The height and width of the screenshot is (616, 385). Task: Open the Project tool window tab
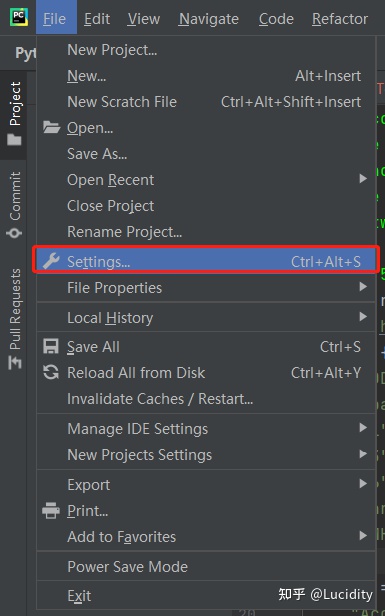(14, 114)
